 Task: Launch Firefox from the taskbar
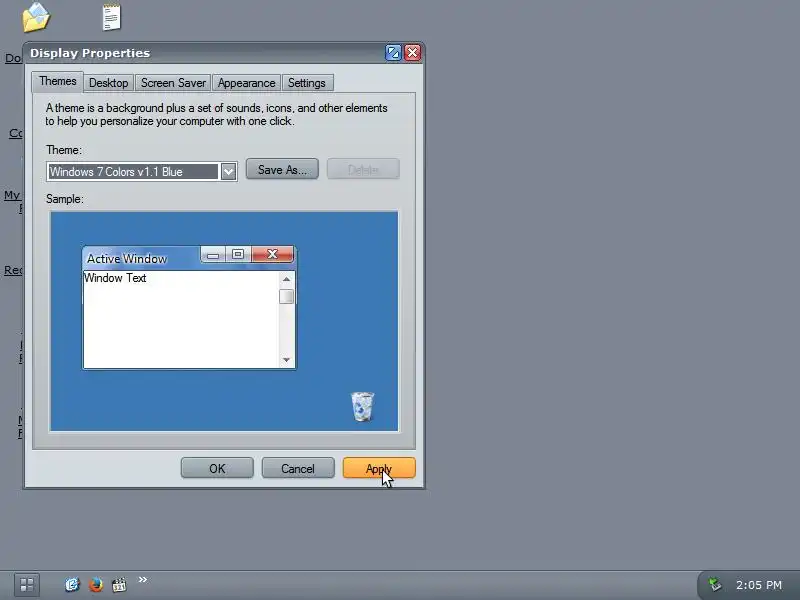[x=95, y=584]
